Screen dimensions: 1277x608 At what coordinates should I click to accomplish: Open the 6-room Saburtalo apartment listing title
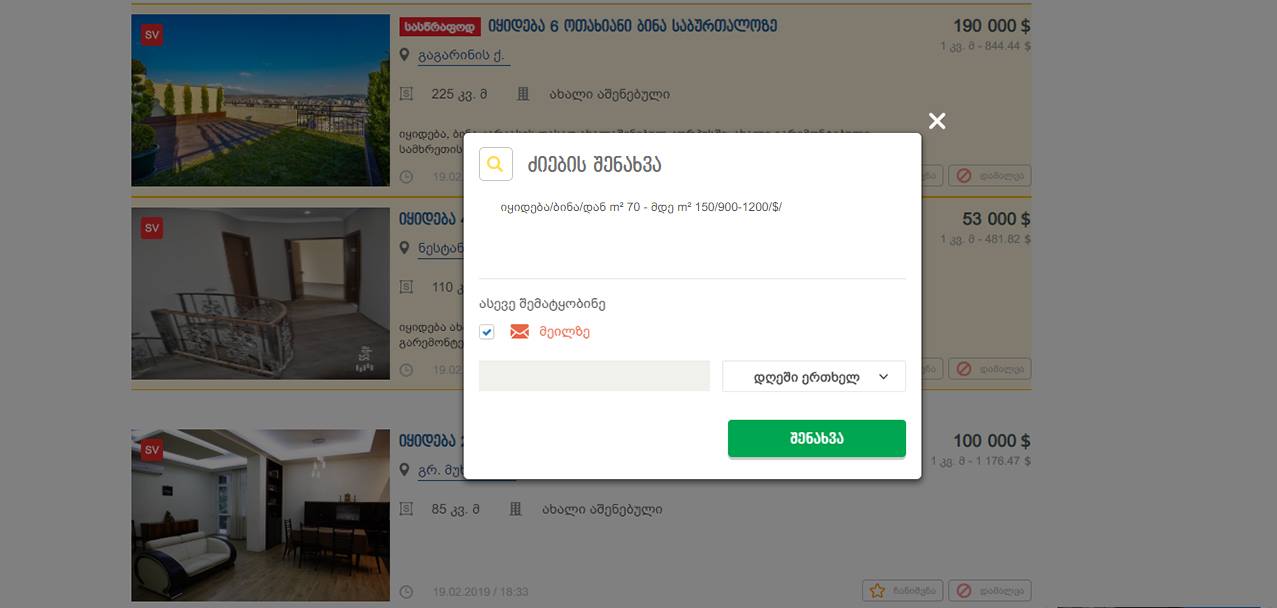point(632,26)
